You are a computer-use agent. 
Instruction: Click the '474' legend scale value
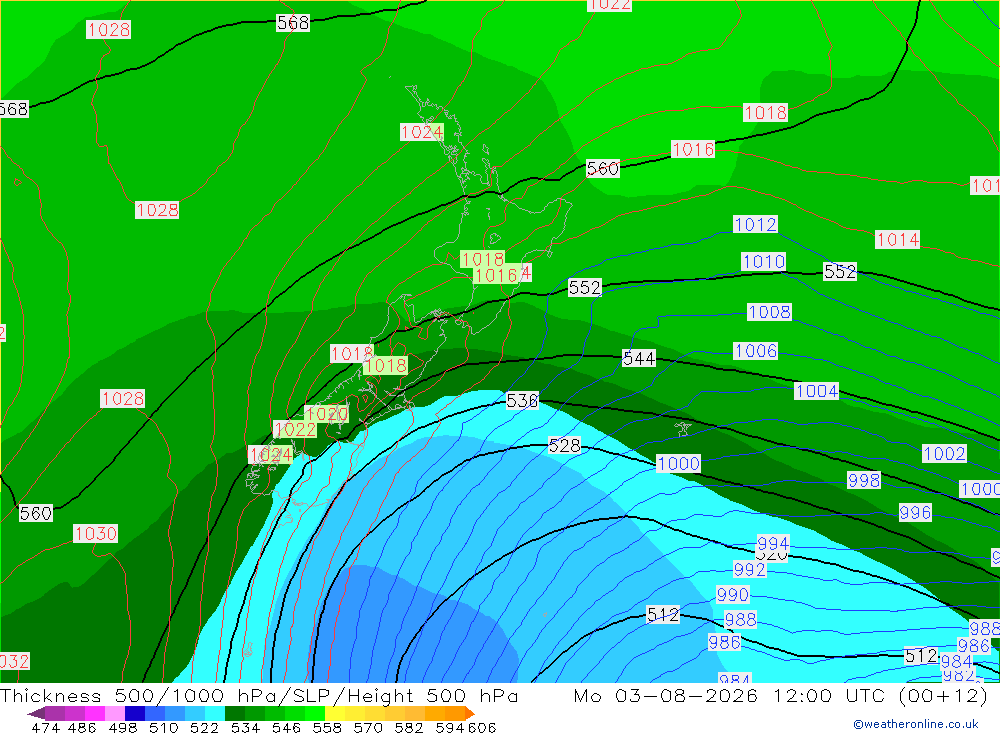45,727
